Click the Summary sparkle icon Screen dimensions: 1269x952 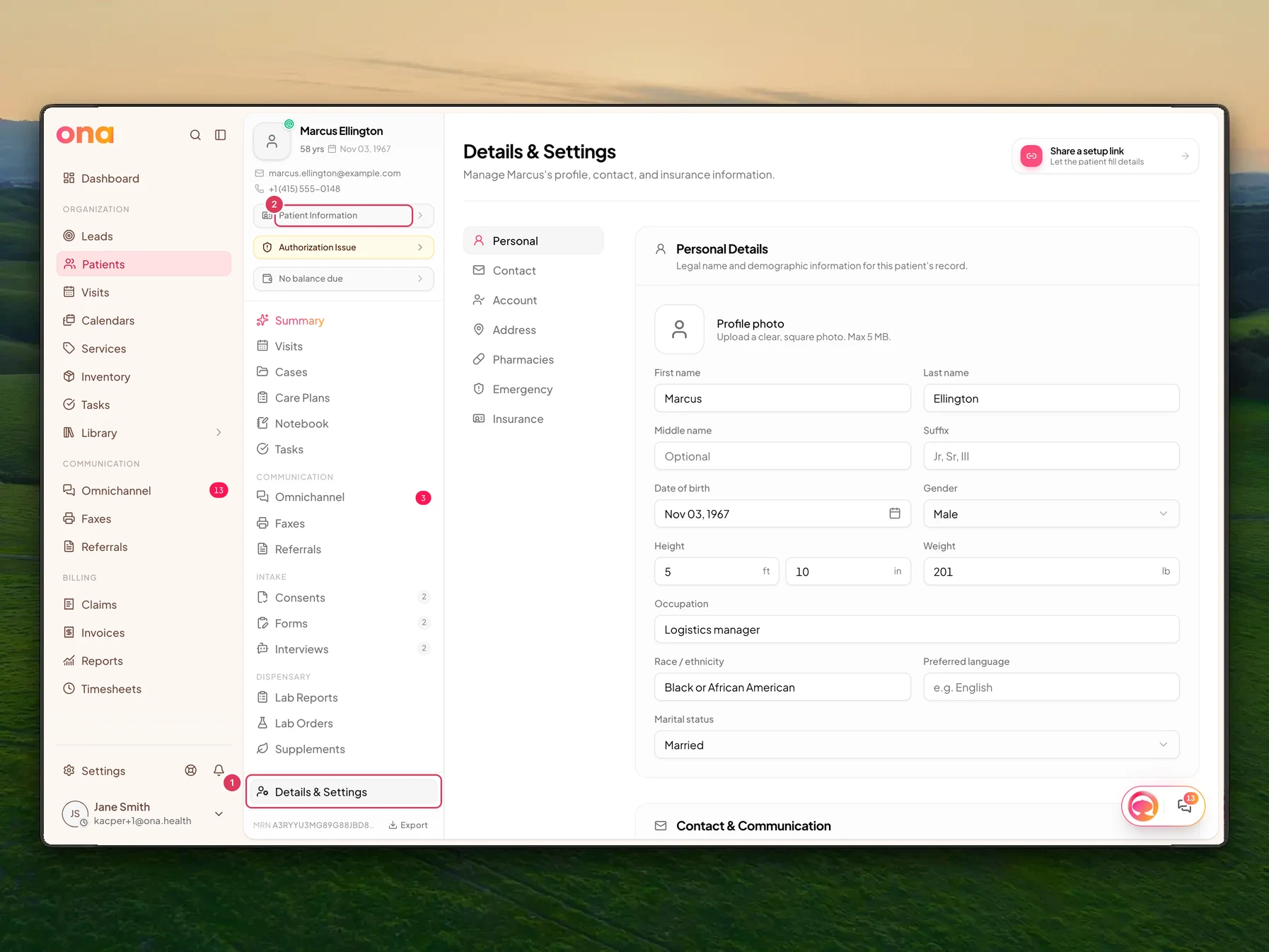(262, 320)
